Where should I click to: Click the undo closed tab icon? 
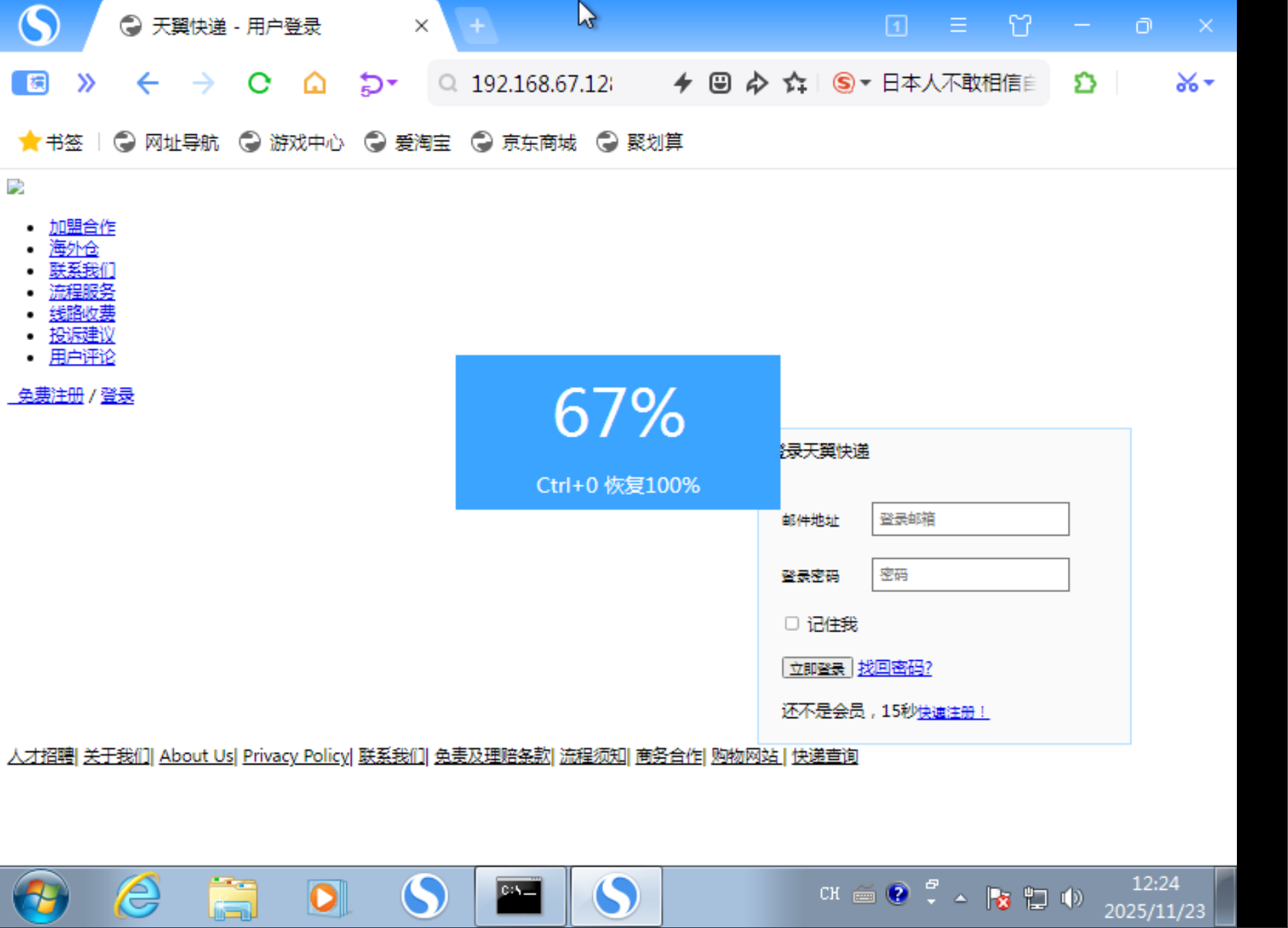point(371,84)
